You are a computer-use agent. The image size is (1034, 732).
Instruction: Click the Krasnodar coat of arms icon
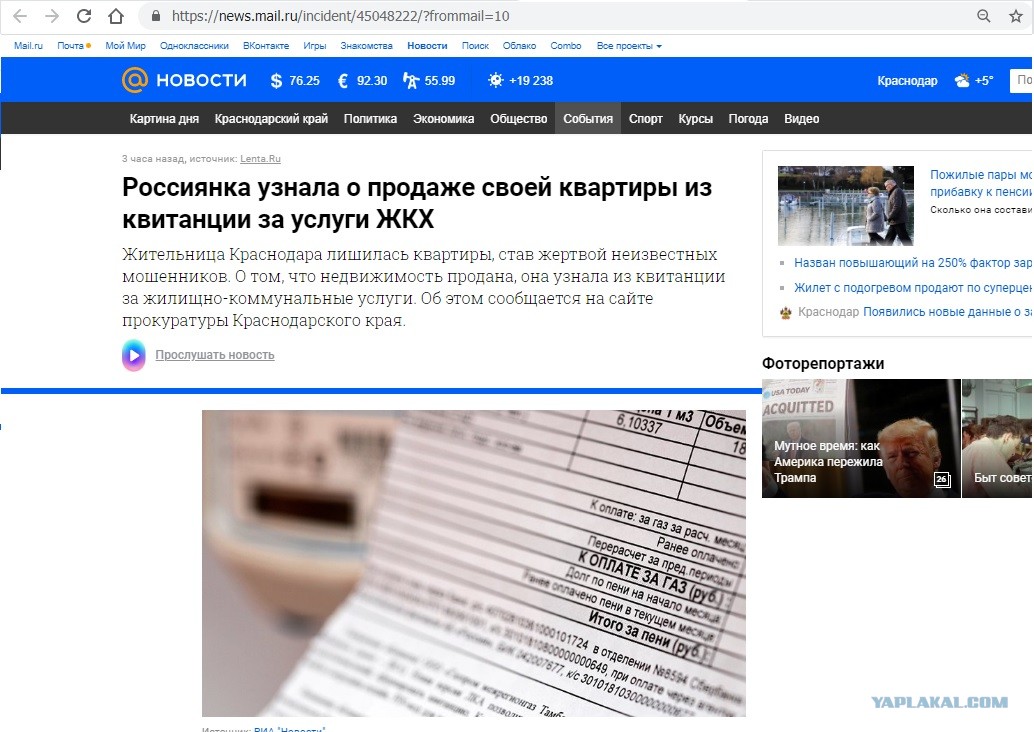point(785,313)
